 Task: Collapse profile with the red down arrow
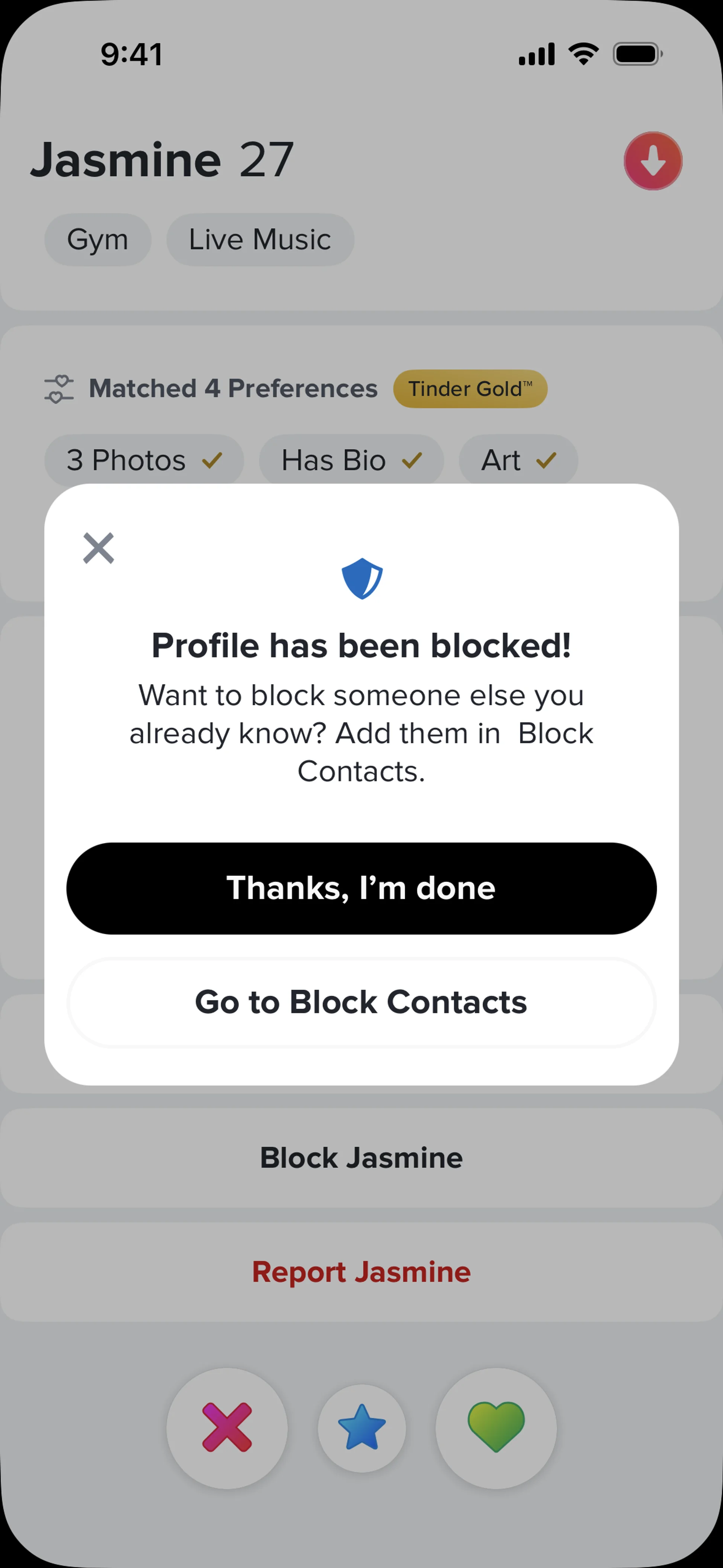653,161
